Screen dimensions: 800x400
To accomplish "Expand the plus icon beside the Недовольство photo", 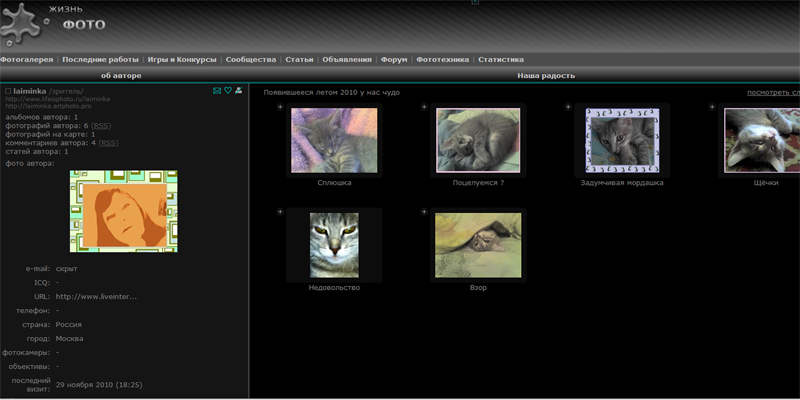I will [x=280, y=212].
